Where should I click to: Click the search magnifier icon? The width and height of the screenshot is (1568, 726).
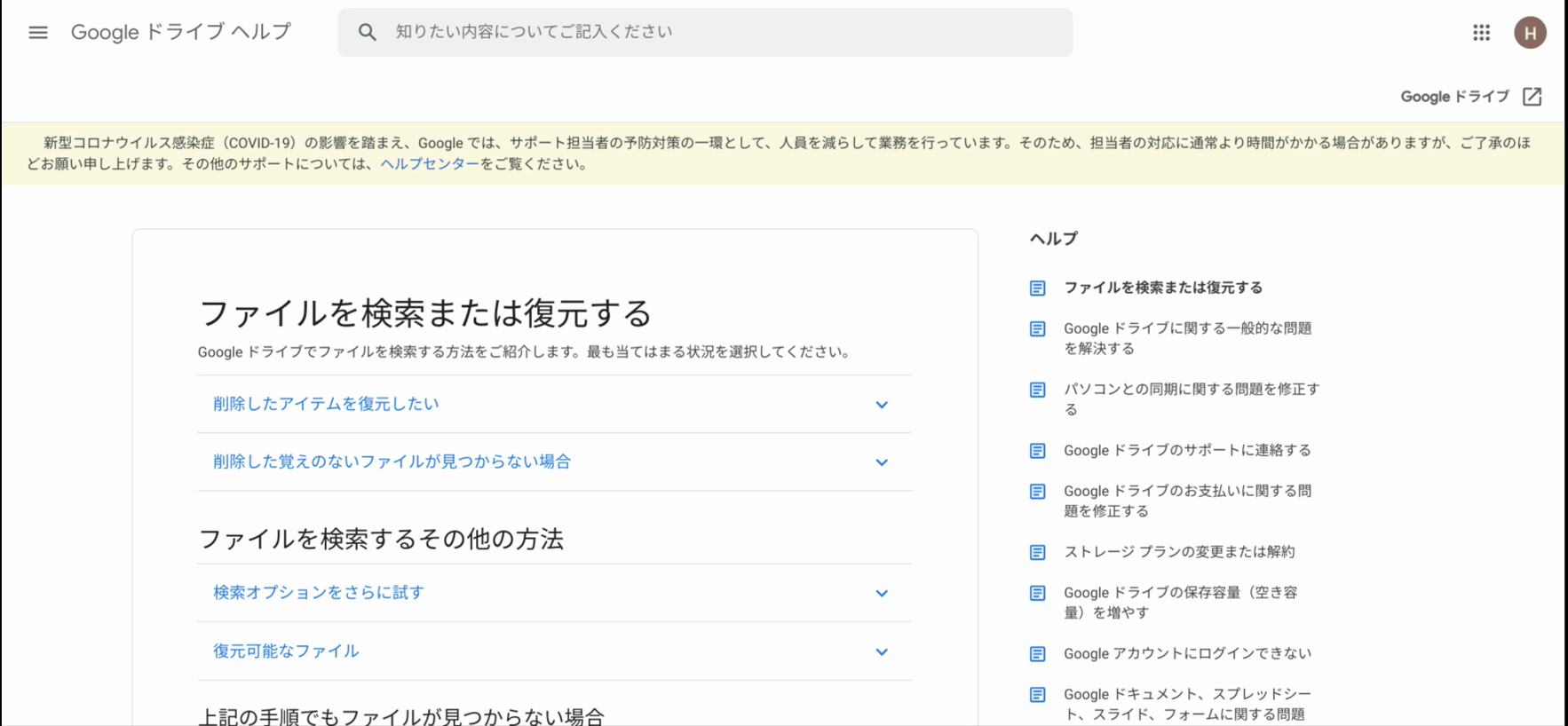point(367,32)
